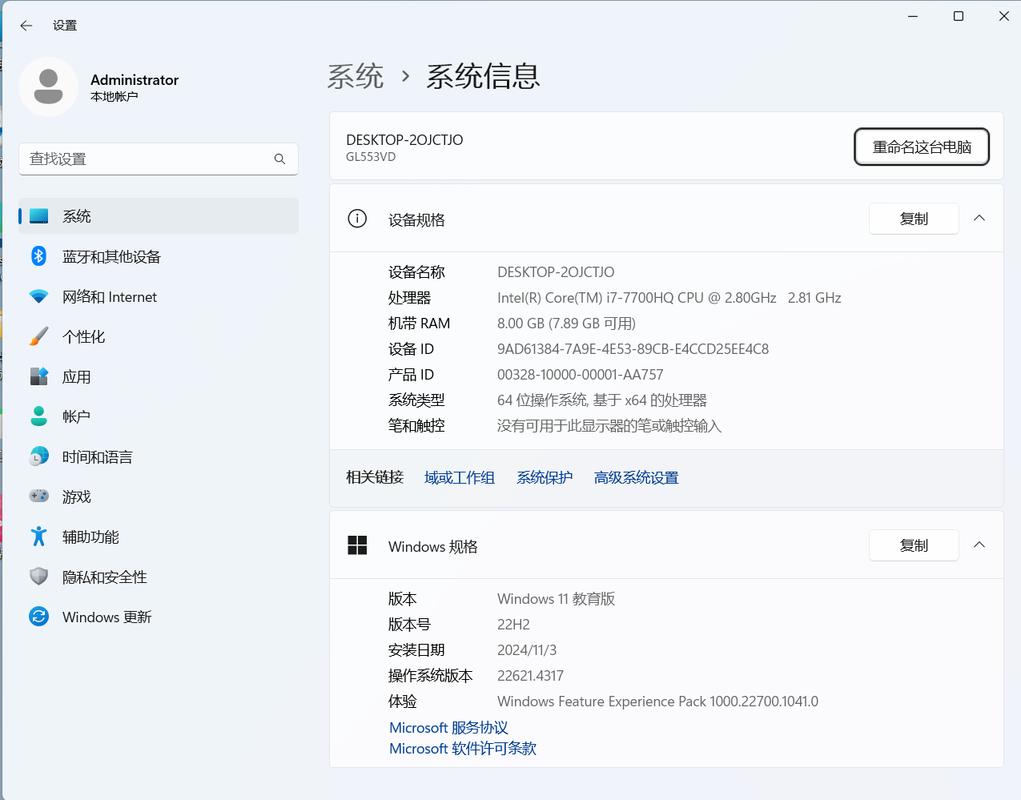Open 帐户 settings via the person icon
Image resolution: width=1021 pixels, height=800 pixels.
(x=38, y=416)
